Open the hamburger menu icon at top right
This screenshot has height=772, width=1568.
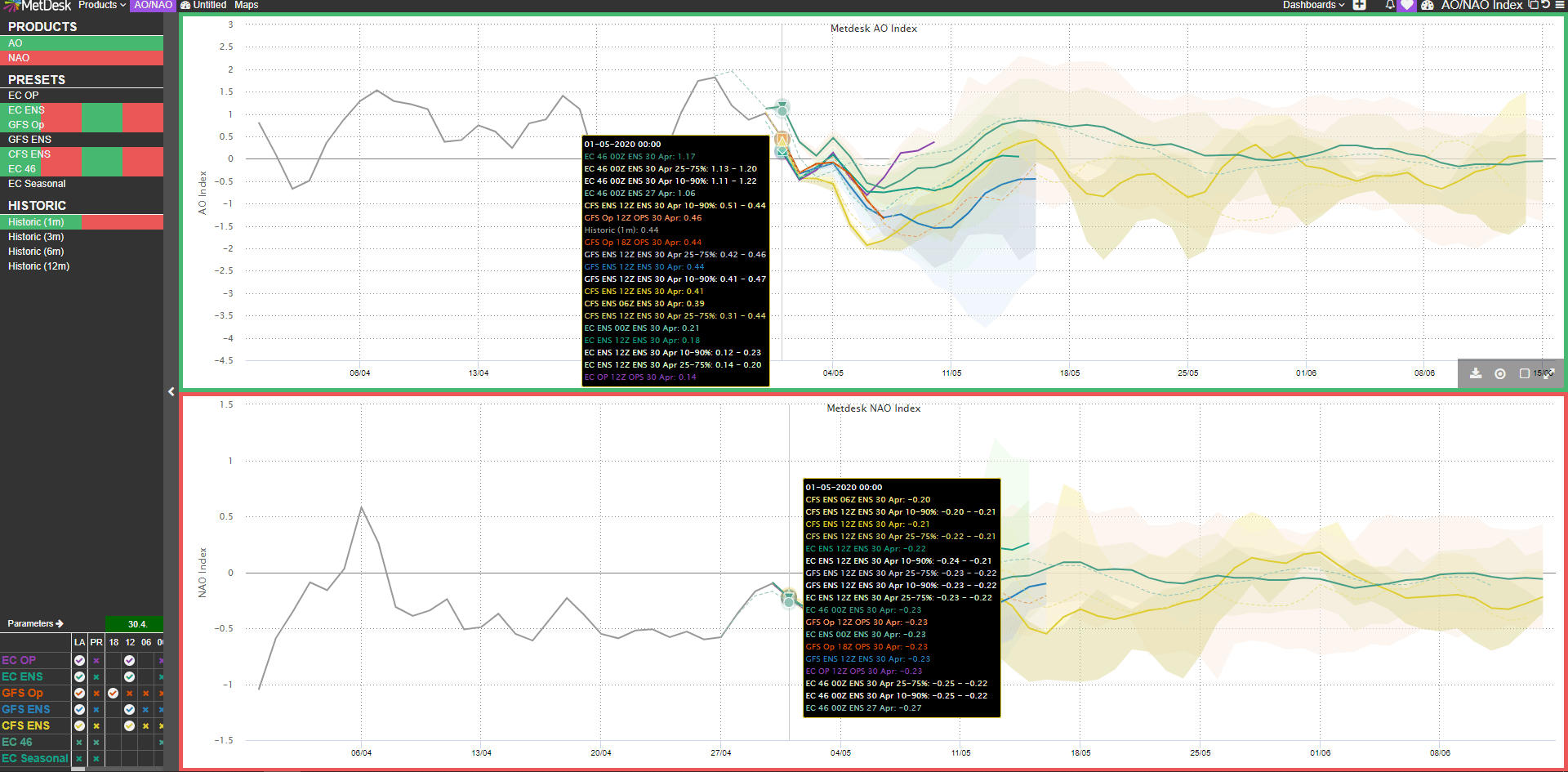pyautogui.click(x=1559, y=5)
